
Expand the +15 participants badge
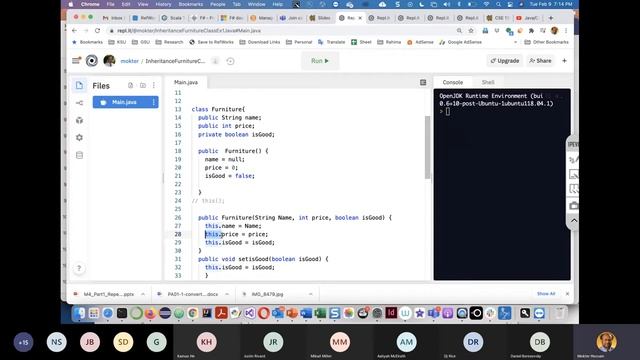click(x=23, y=342)
